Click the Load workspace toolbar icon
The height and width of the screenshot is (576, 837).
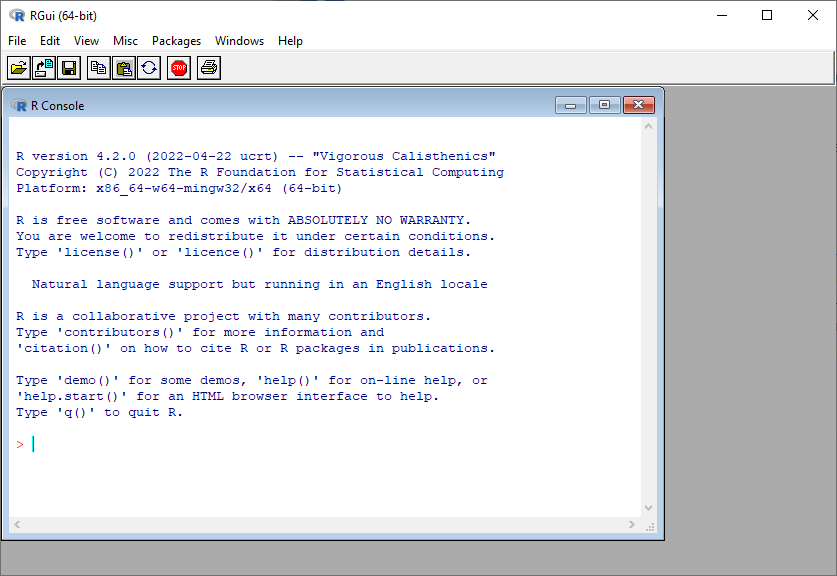tap(44, 68)
